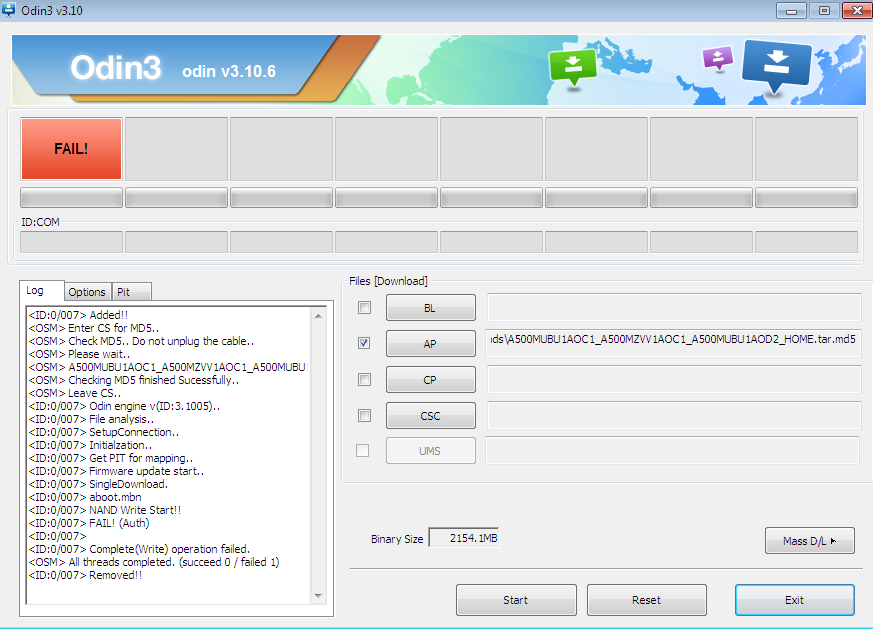Click the empty CP file path field
The width and height of the screenshot is (873, 629).
click(x=674, y=379)
